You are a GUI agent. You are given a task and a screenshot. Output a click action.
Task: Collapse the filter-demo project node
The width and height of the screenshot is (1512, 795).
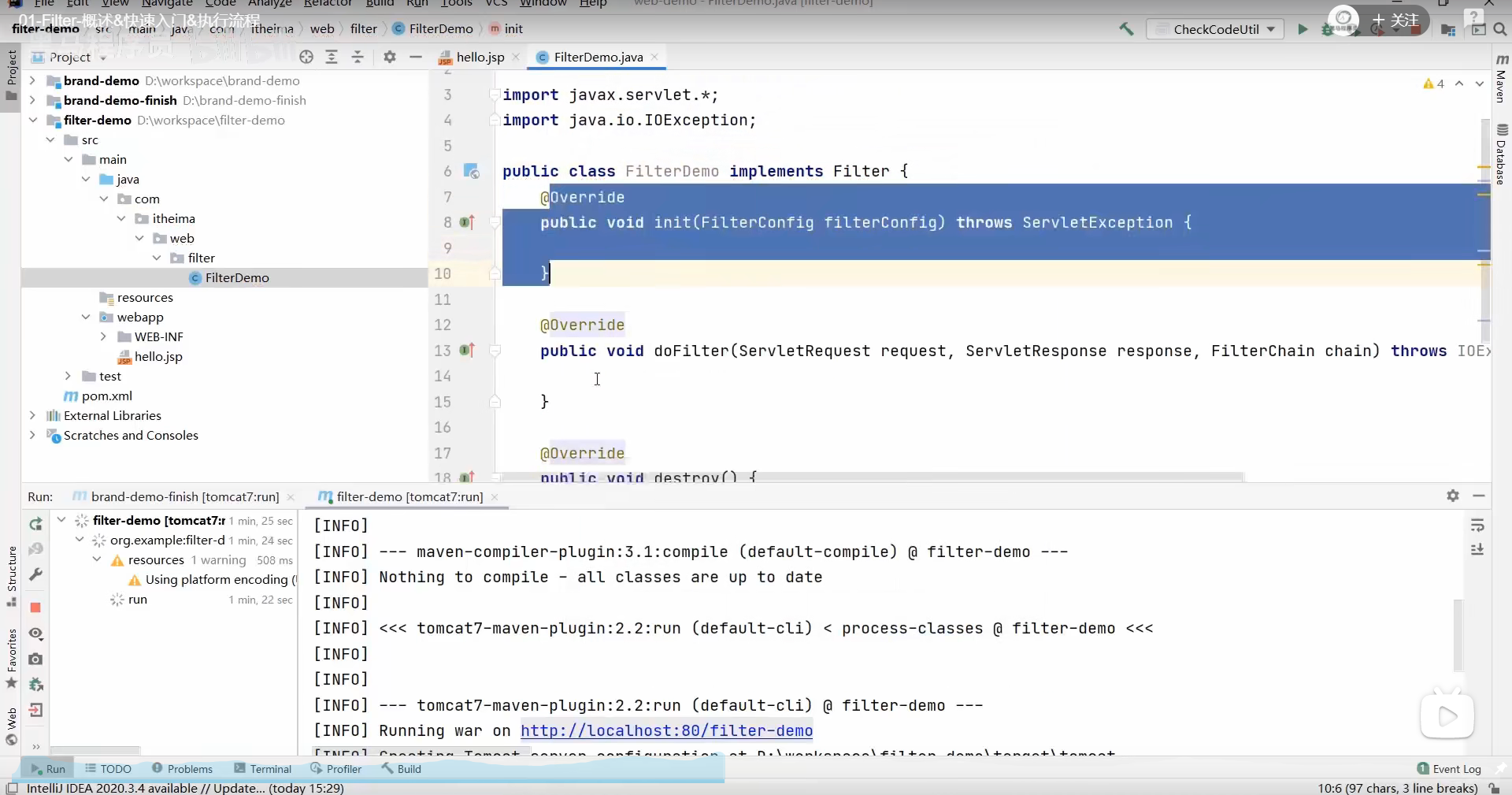click(32, 120)
